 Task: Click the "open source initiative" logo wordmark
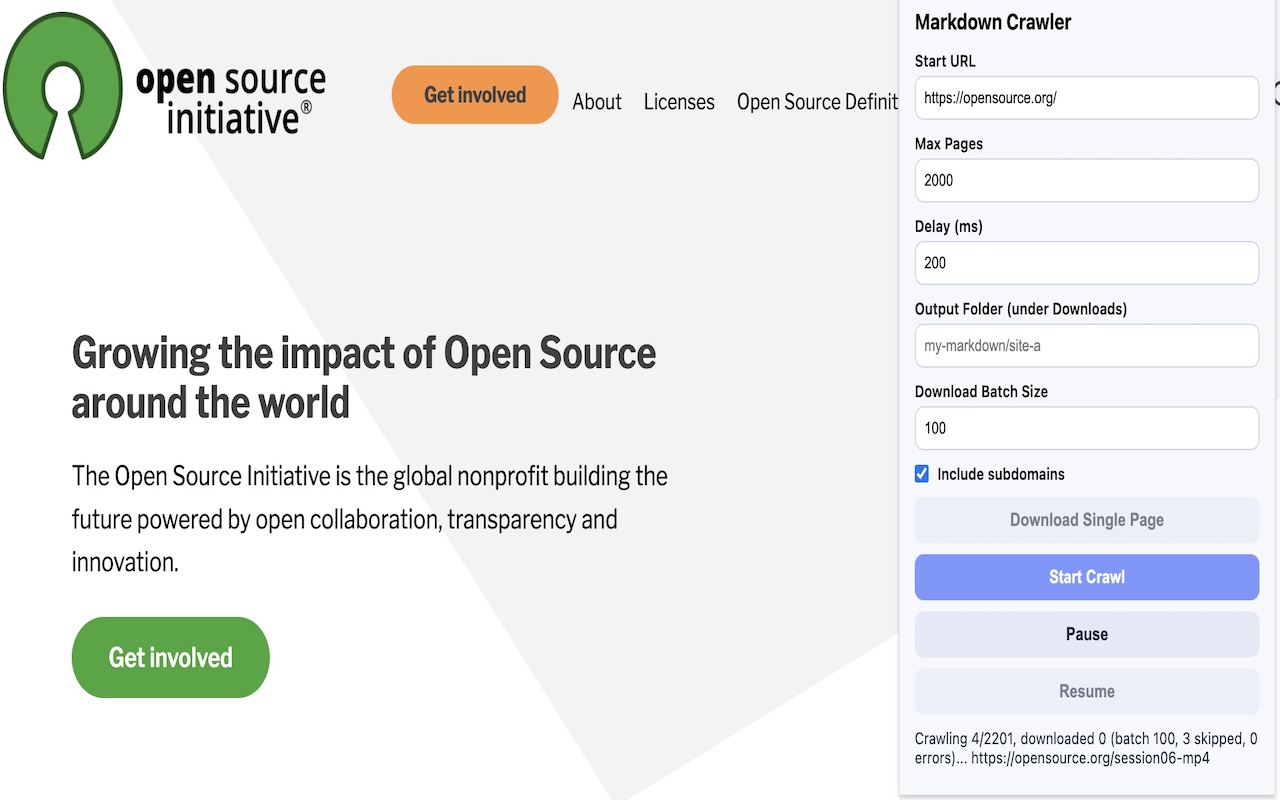click(x=231, y=100)
